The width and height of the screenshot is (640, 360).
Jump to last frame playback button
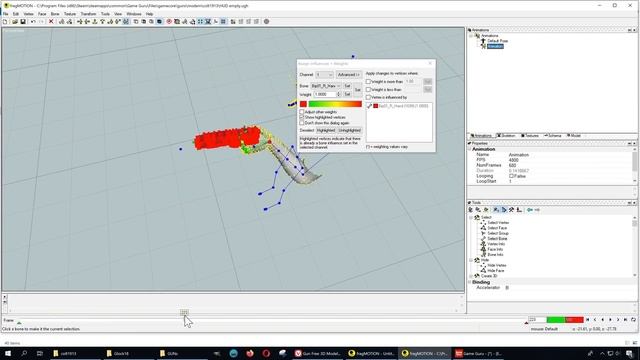click(625, 320)
